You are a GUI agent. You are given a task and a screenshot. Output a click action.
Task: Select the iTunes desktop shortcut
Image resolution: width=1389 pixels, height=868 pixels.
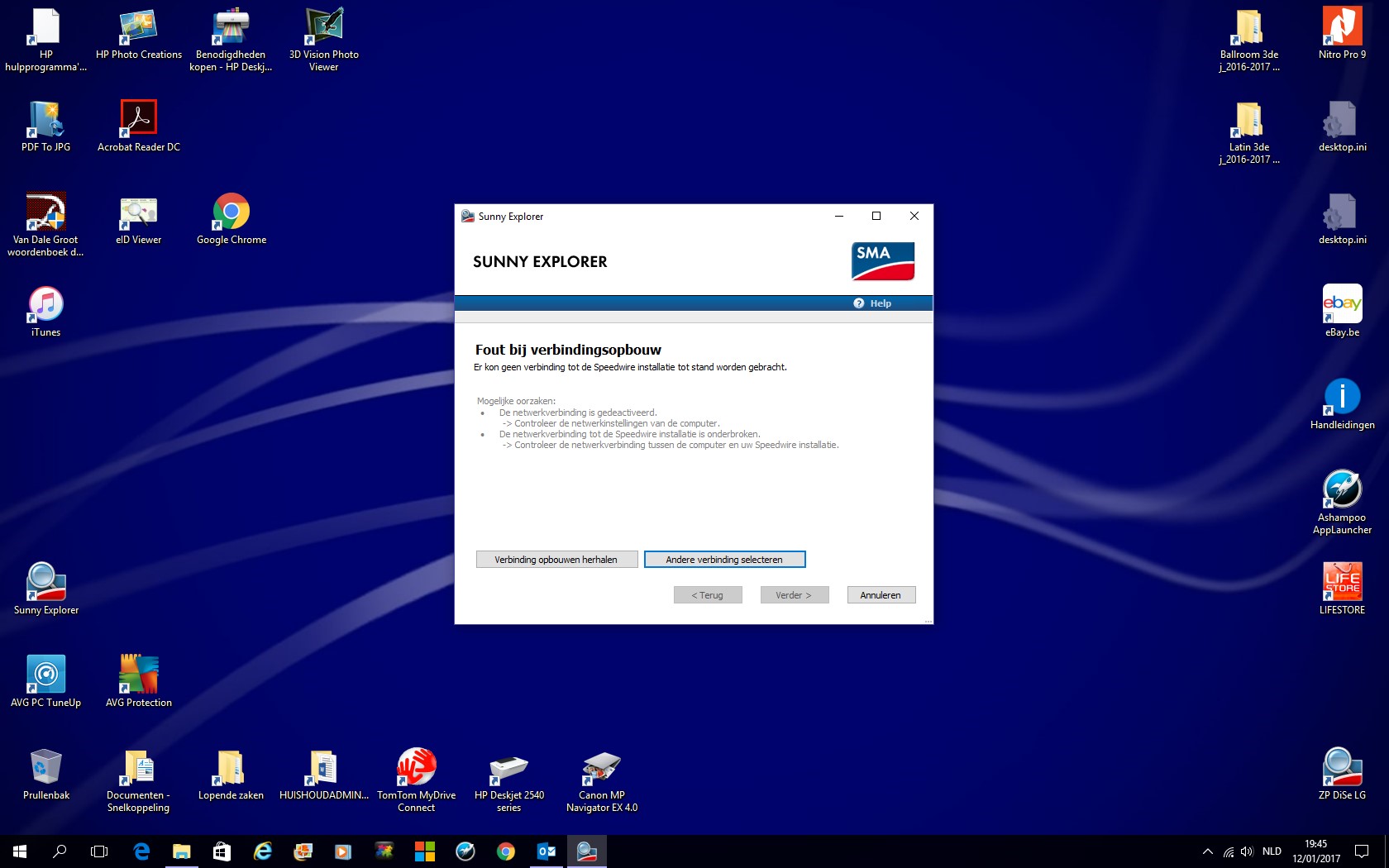tap(46, 306)
